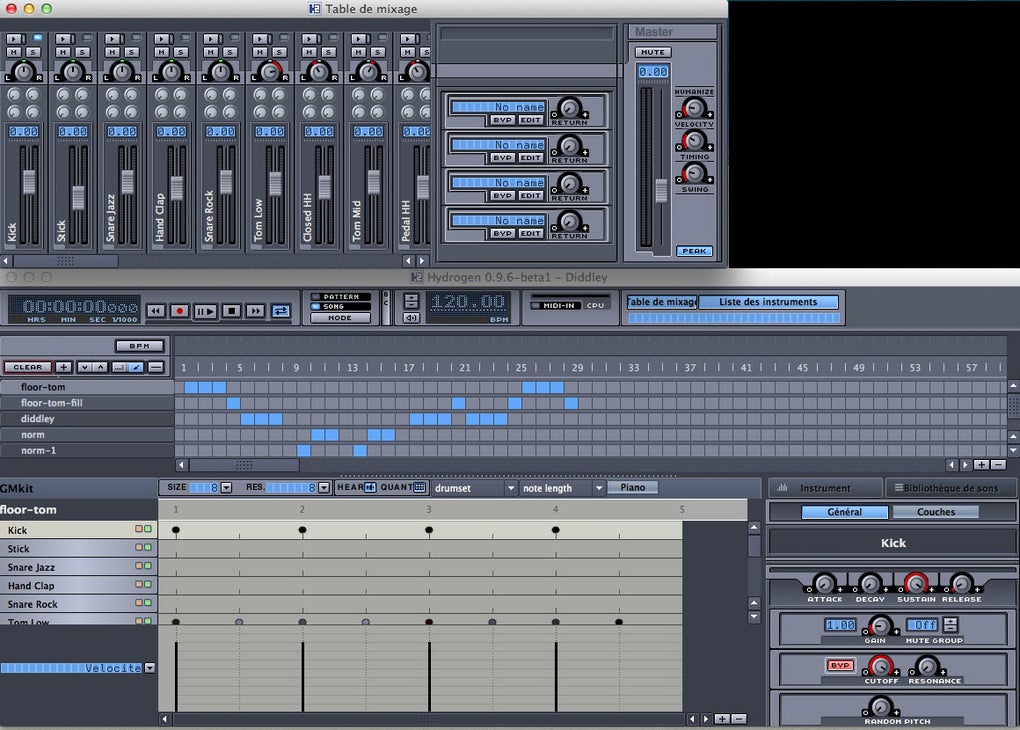Click the stop transport button
The image size is (1020, 730).
pos(231,311)
